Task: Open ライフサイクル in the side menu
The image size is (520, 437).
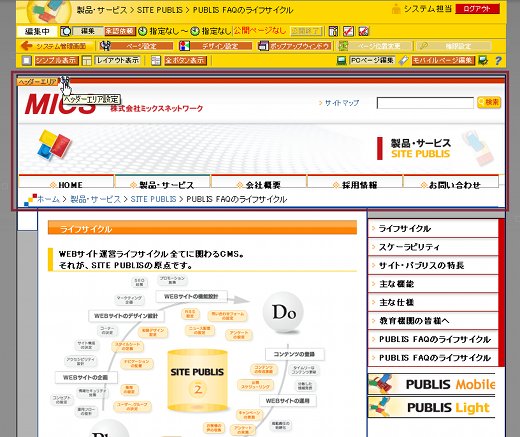Action: click(433, 228)
